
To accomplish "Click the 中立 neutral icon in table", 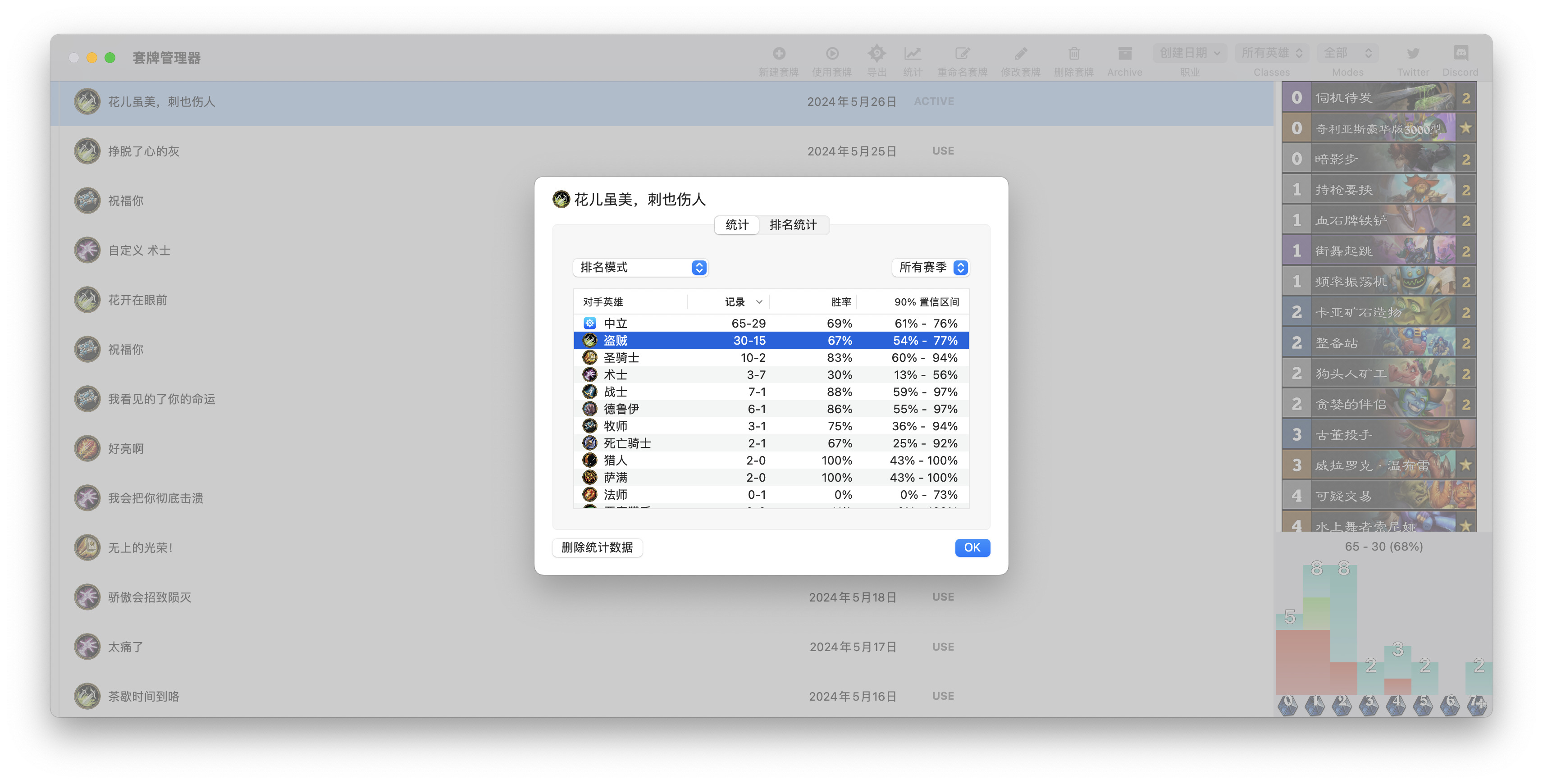I will coord(590,324).
